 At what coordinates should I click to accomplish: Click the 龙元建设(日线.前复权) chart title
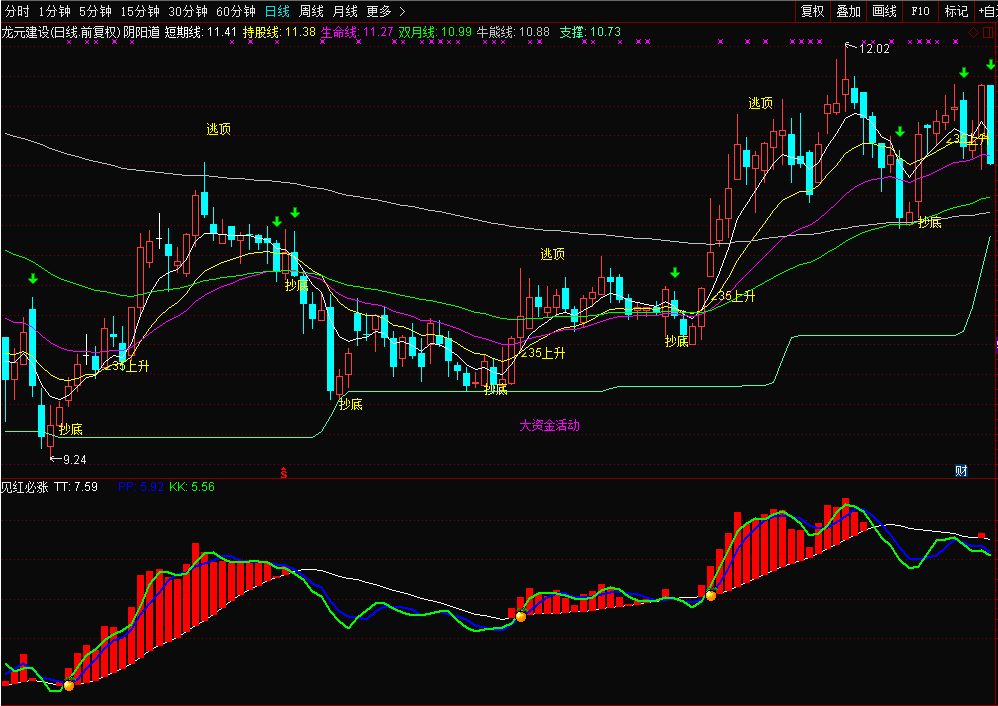click(x=62, y=32)
